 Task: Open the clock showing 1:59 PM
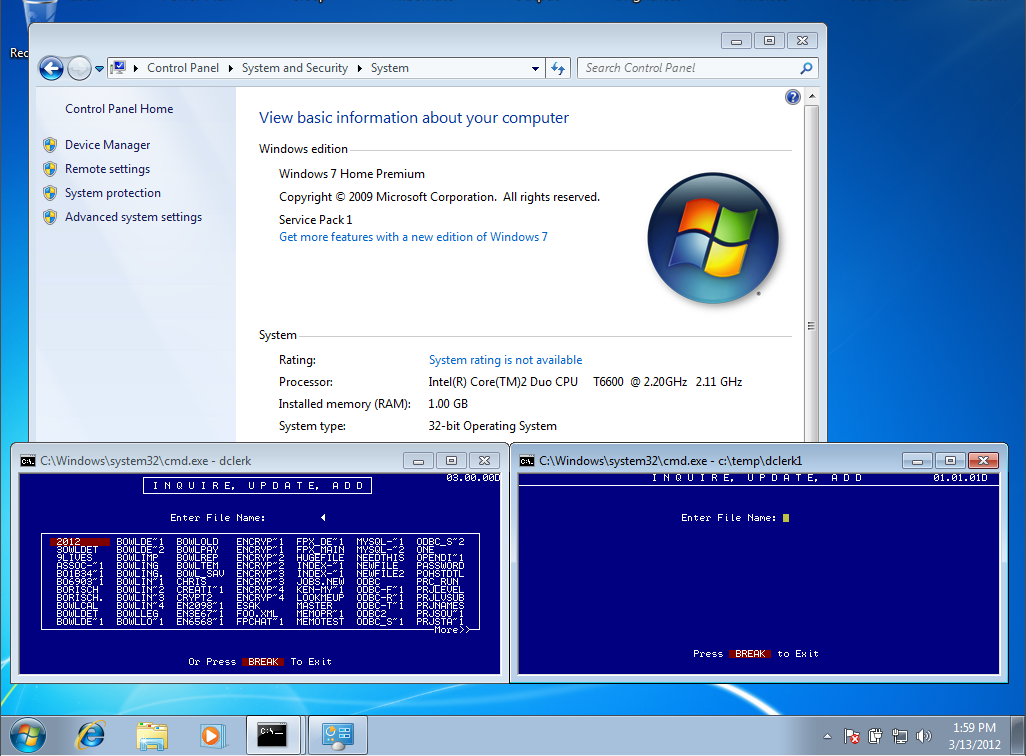click(974, 736)
